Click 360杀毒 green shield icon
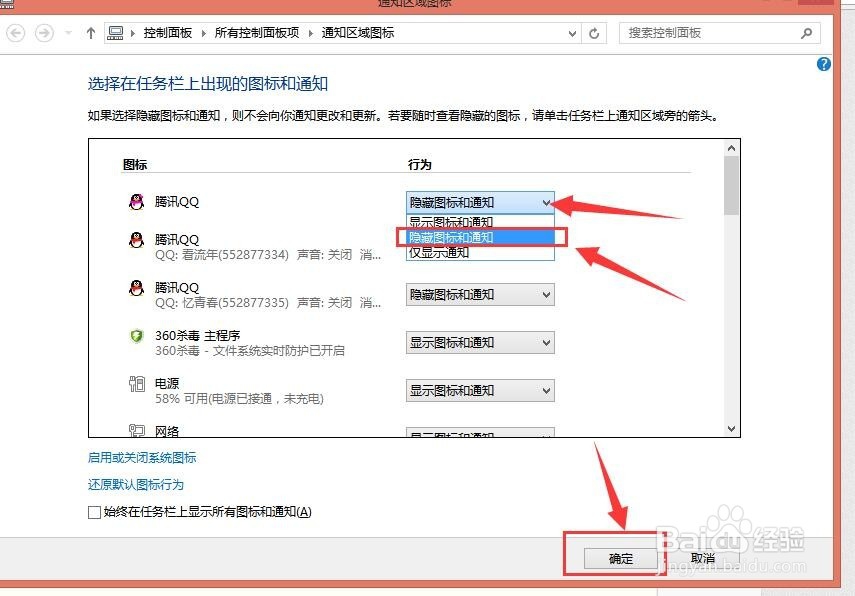This screenshot has width=855, height=596. coord(136,335)
